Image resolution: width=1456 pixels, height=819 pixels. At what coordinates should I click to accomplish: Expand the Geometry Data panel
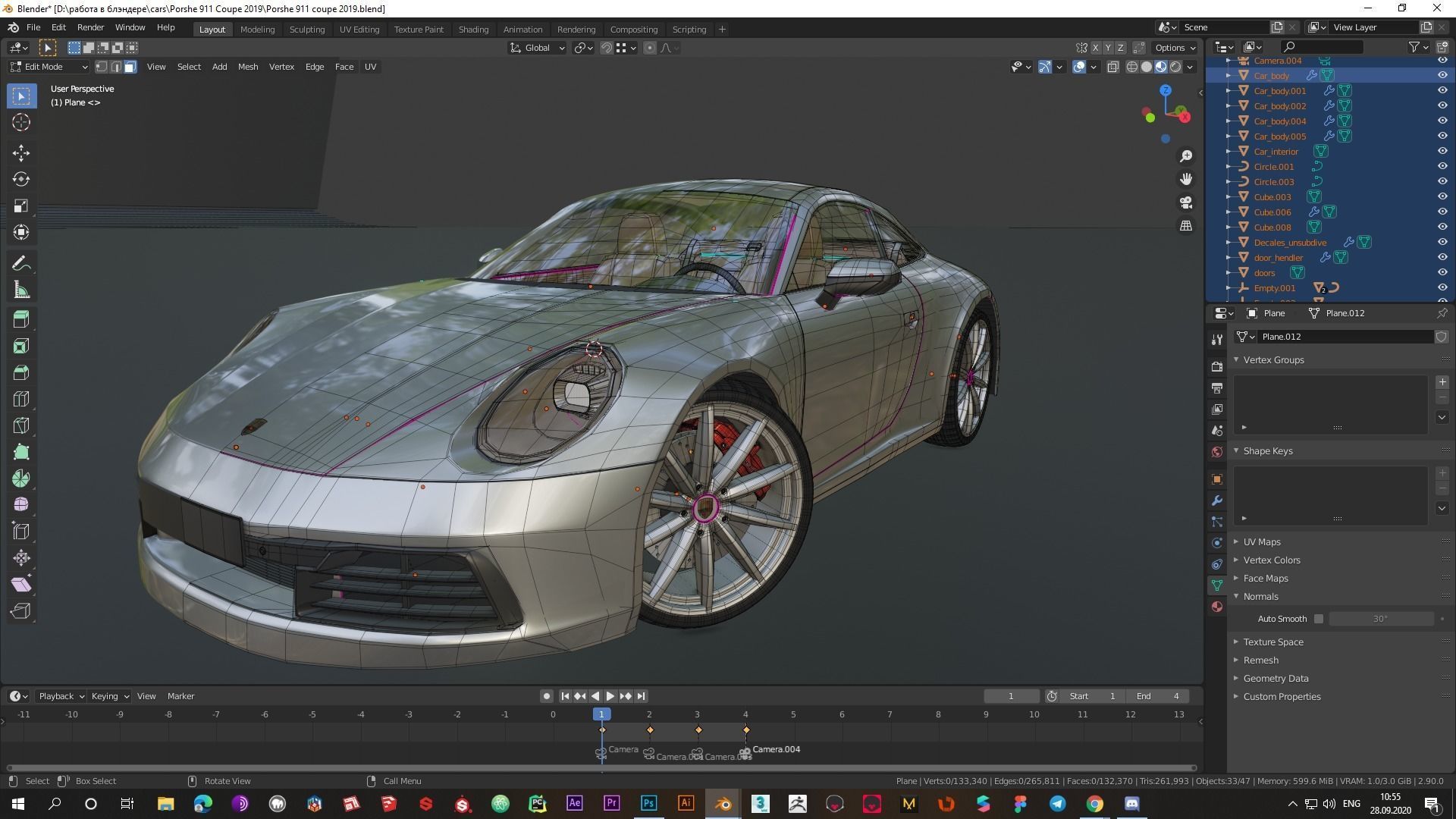pos(1276,678)
